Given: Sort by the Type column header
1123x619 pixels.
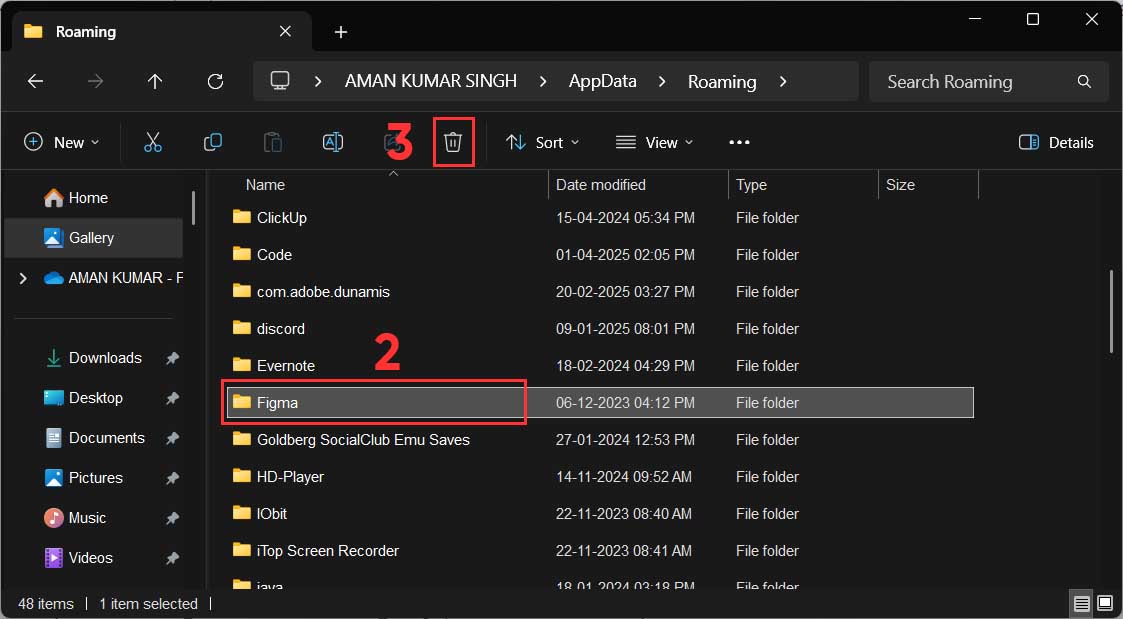Looking at the screenshot, I should [x=804, y=185].
